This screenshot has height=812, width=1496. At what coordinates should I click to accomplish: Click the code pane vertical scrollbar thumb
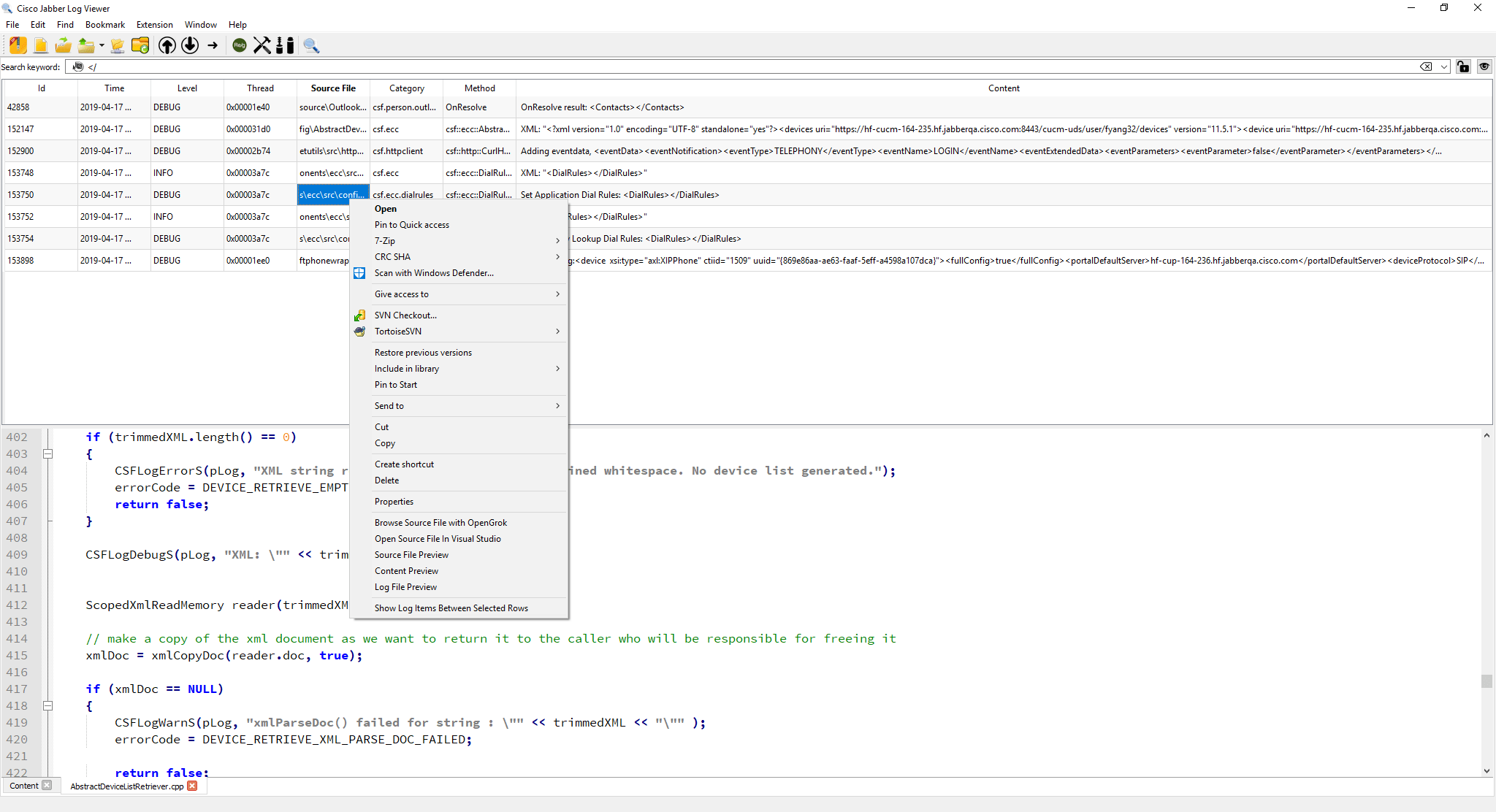click(x=1487, y=681)
